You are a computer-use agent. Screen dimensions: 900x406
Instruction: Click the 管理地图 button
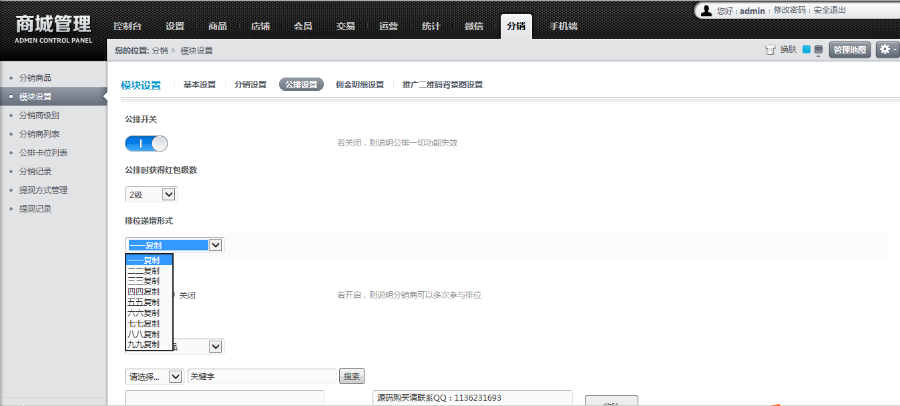pos(849,50)
